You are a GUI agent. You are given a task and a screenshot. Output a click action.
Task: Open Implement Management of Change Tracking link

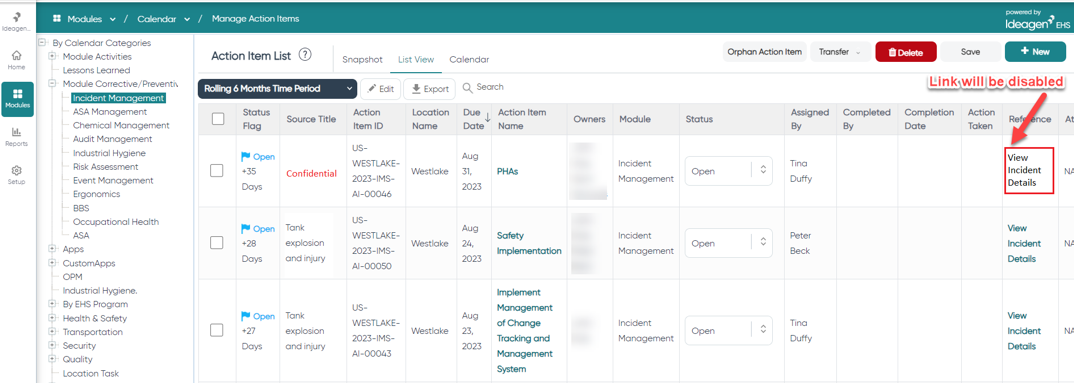pos(525,330)
